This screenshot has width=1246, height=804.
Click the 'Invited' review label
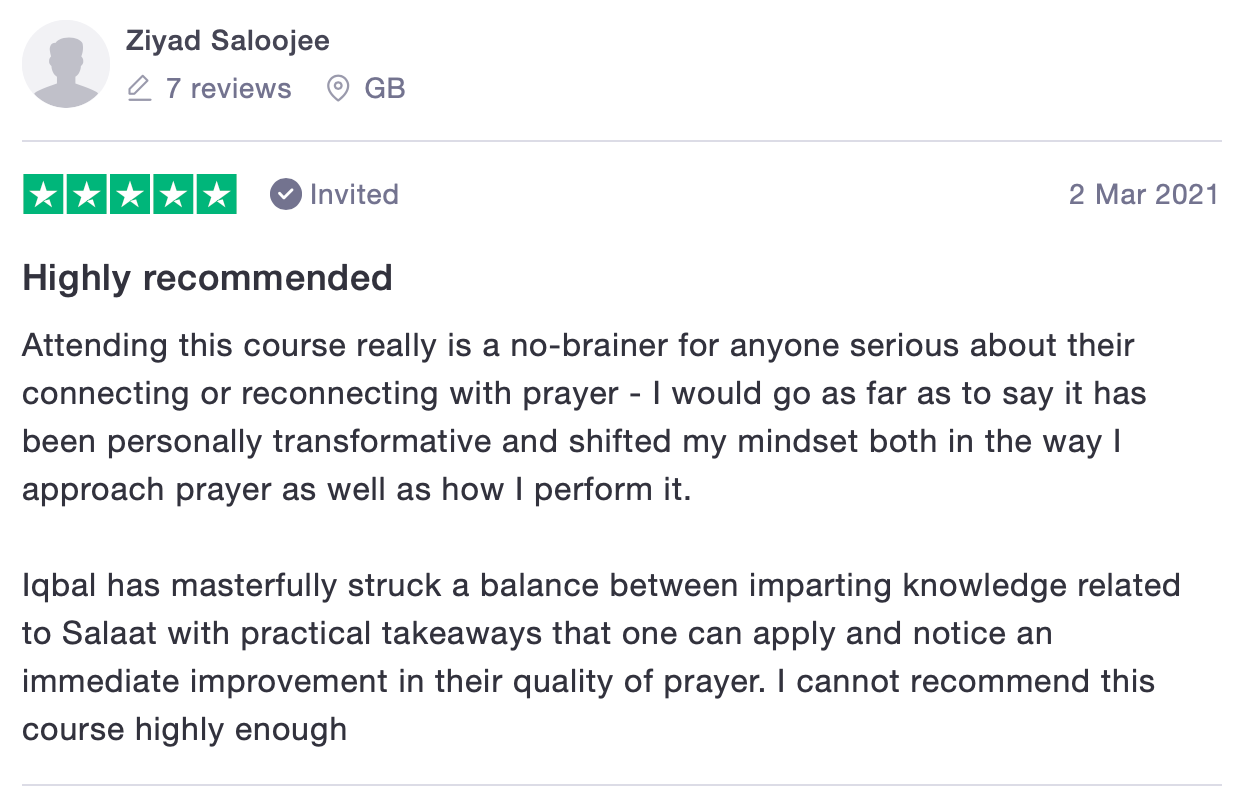(354, 194)
